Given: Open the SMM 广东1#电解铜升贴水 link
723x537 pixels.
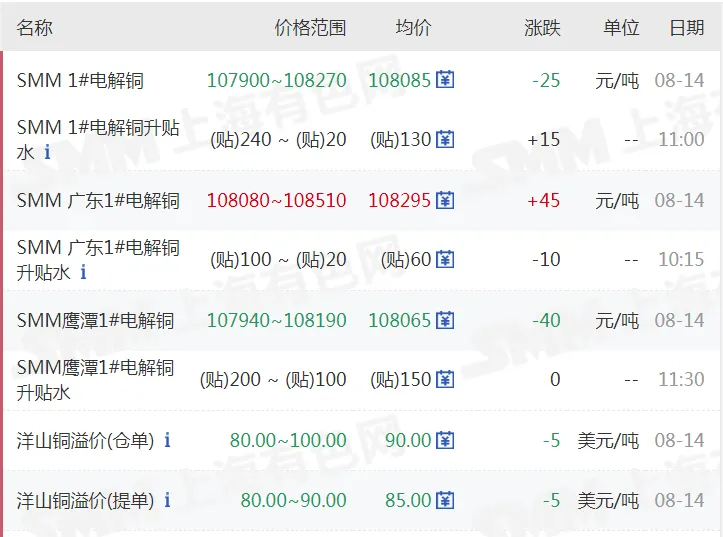Looking at the screenshot, I should [x=98, y=260].
